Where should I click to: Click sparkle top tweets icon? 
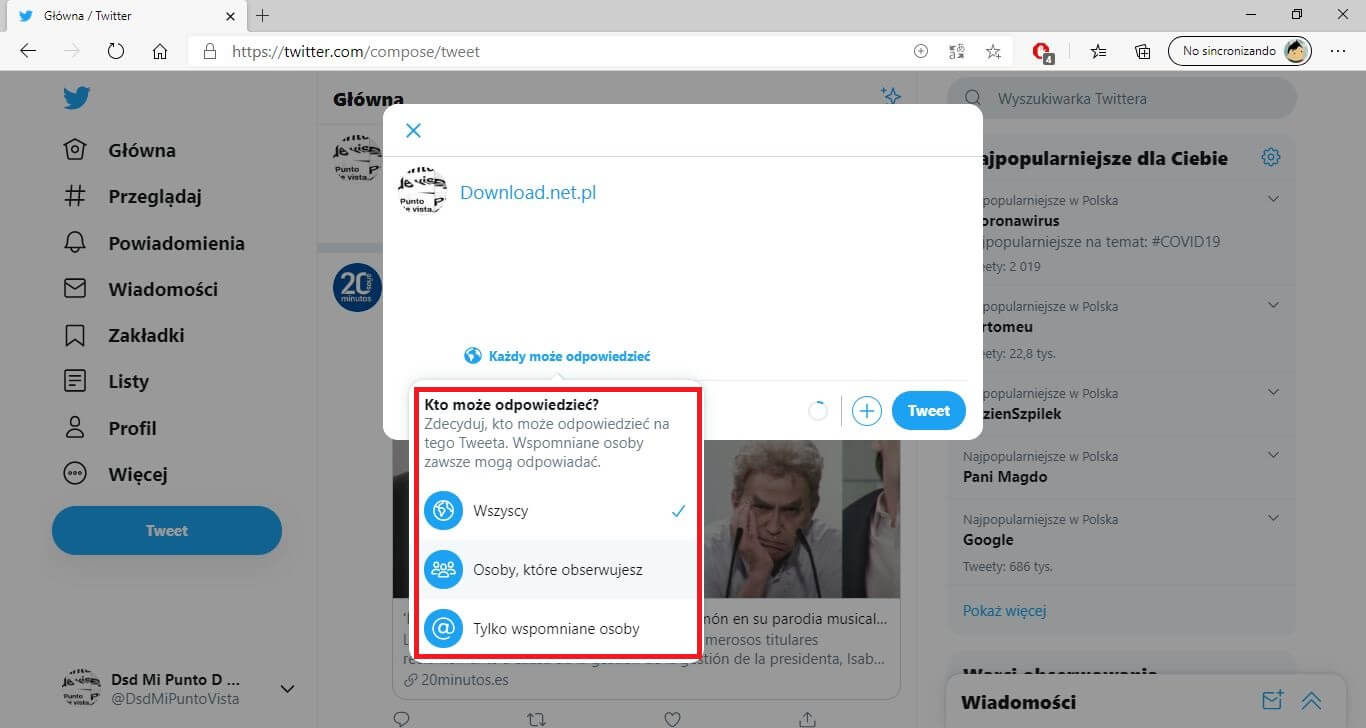tap(890, 96)
